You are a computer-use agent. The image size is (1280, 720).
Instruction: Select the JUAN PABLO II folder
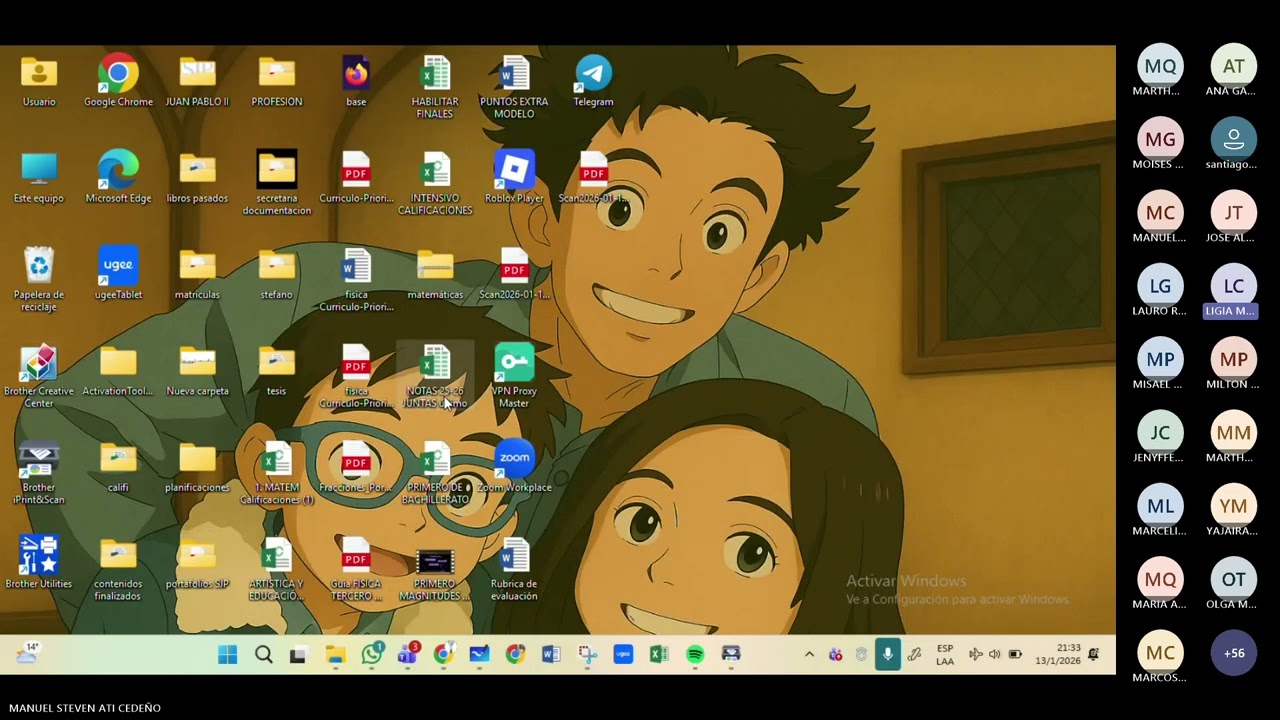coord(197,81)
